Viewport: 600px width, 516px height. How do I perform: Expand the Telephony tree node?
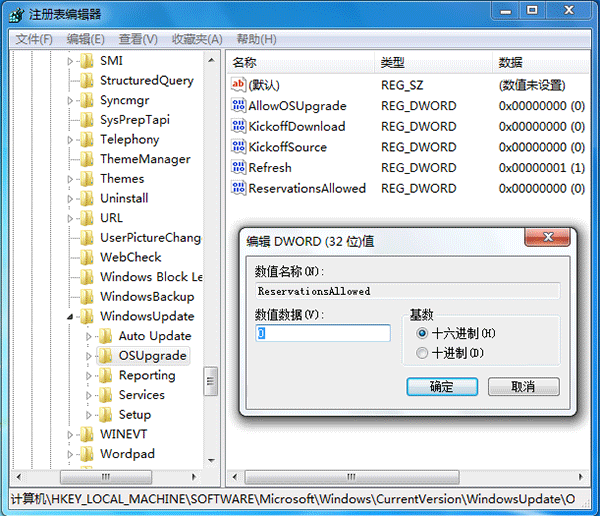click(70, 140)
